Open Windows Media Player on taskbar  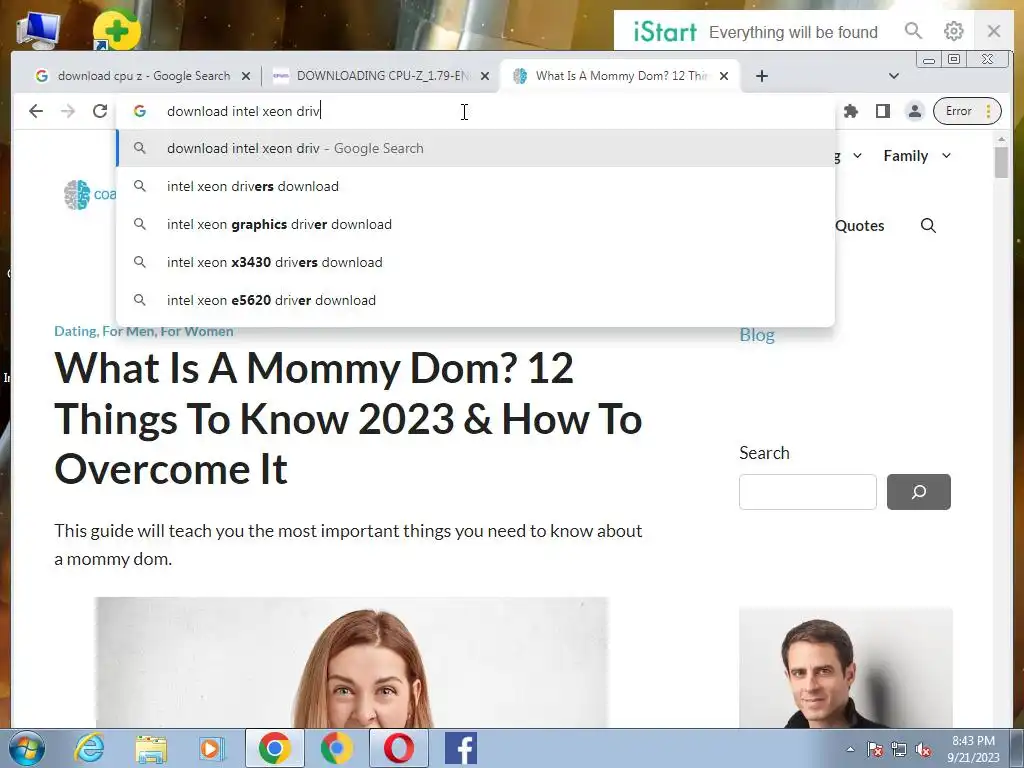[x=212, y=748]
